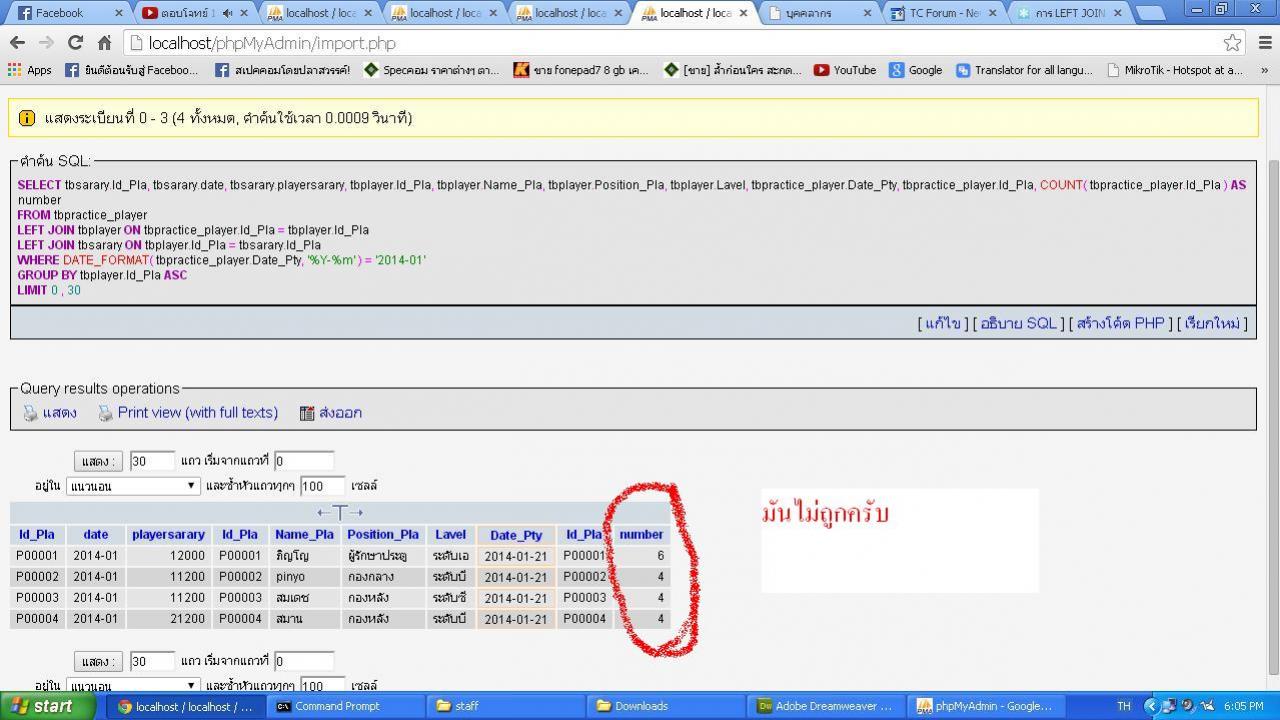This screenshot has width=1280, height=720.
Task: Open the Chrome menu button
Action: pyautogui.click(x=1264, y=43)
